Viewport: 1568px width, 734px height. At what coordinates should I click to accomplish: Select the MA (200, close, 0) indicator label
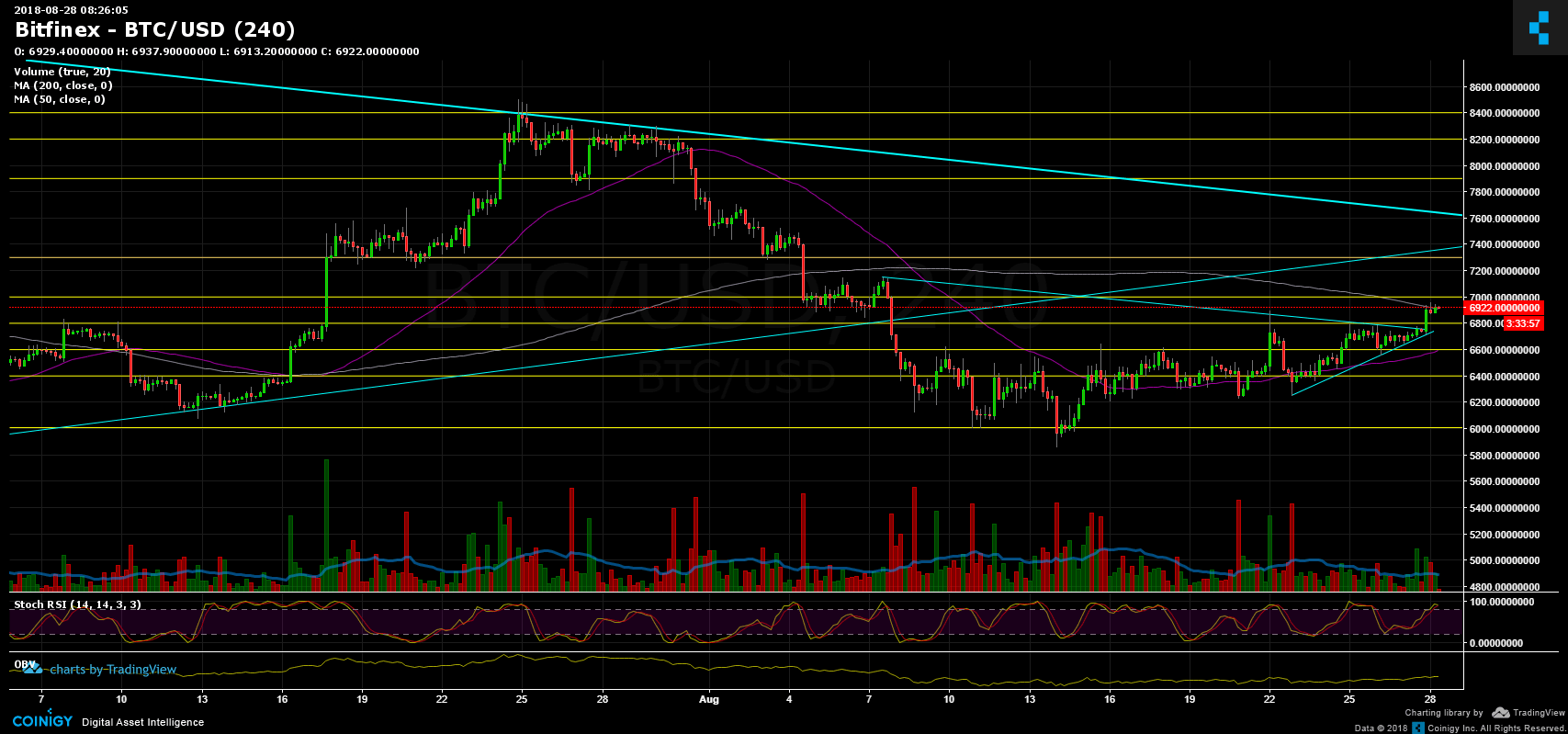pos(63,85)
